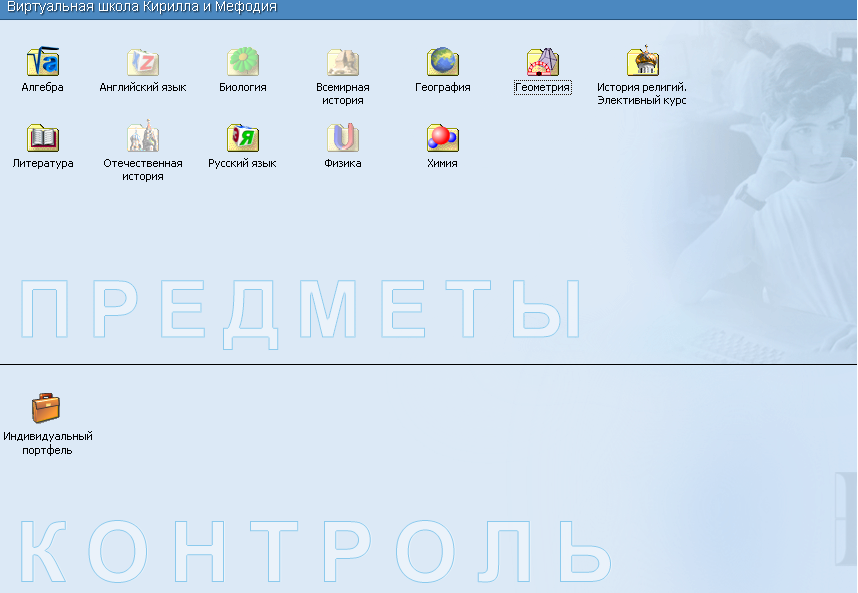Launch the Биология flower icon
This screenshot has width=858, height=593.
pyautogui.click(x=243, y=62)
